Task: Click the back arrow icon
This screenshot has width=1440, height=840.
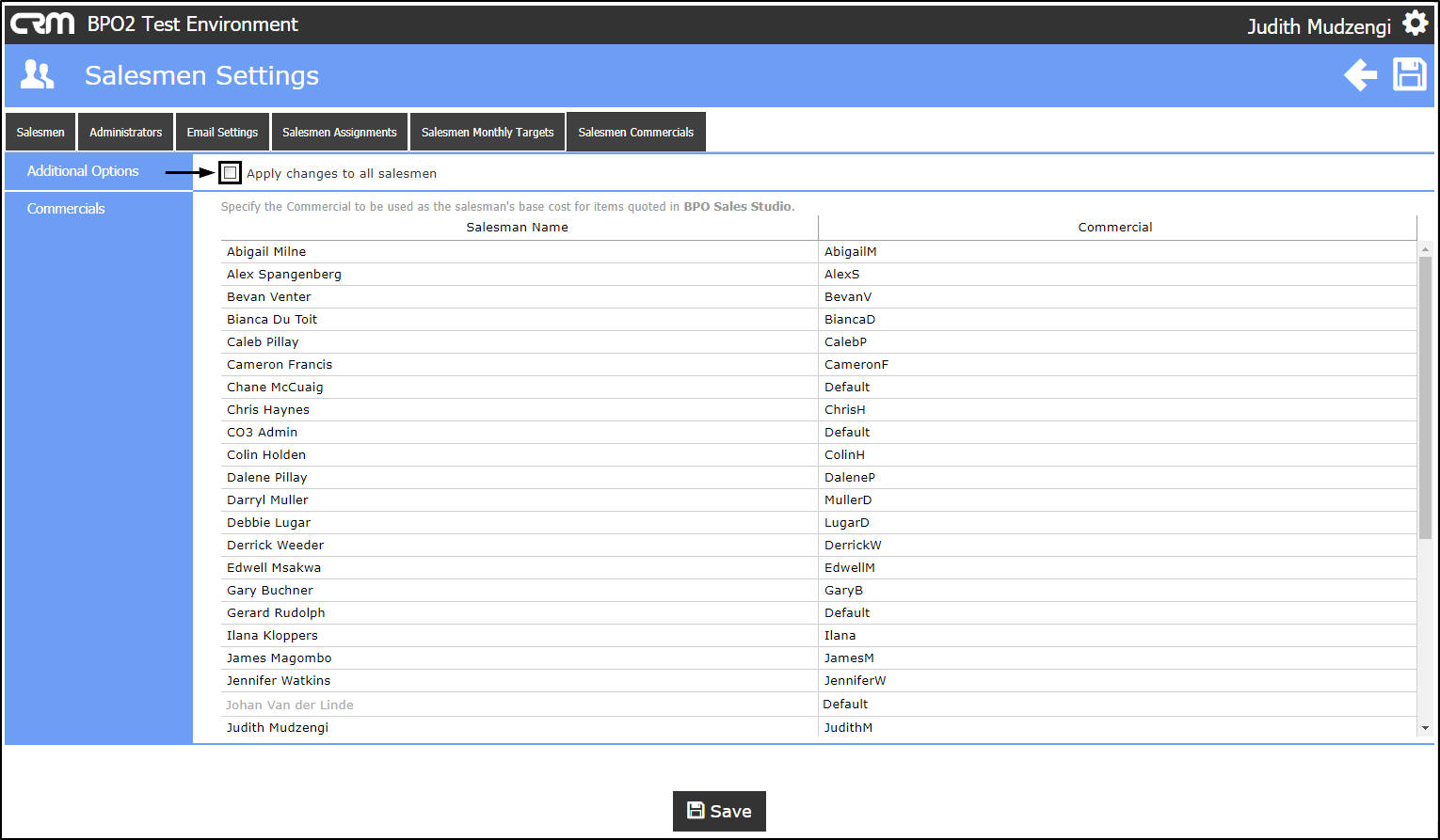Action: point(1360,74)
